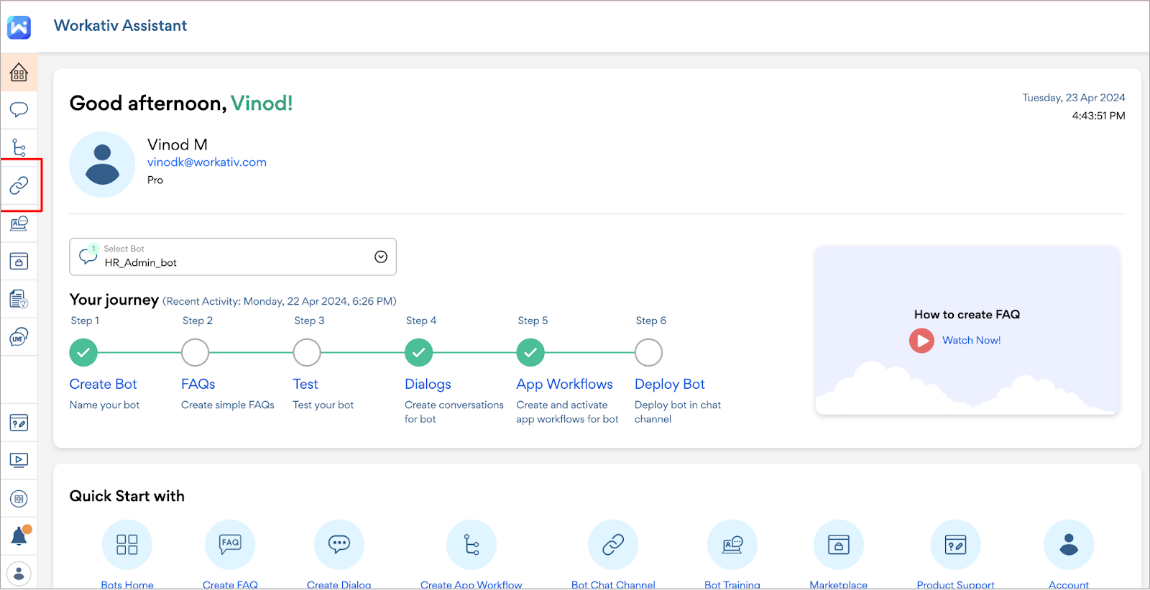Play the How to create FAQ video

pos(921,340)
